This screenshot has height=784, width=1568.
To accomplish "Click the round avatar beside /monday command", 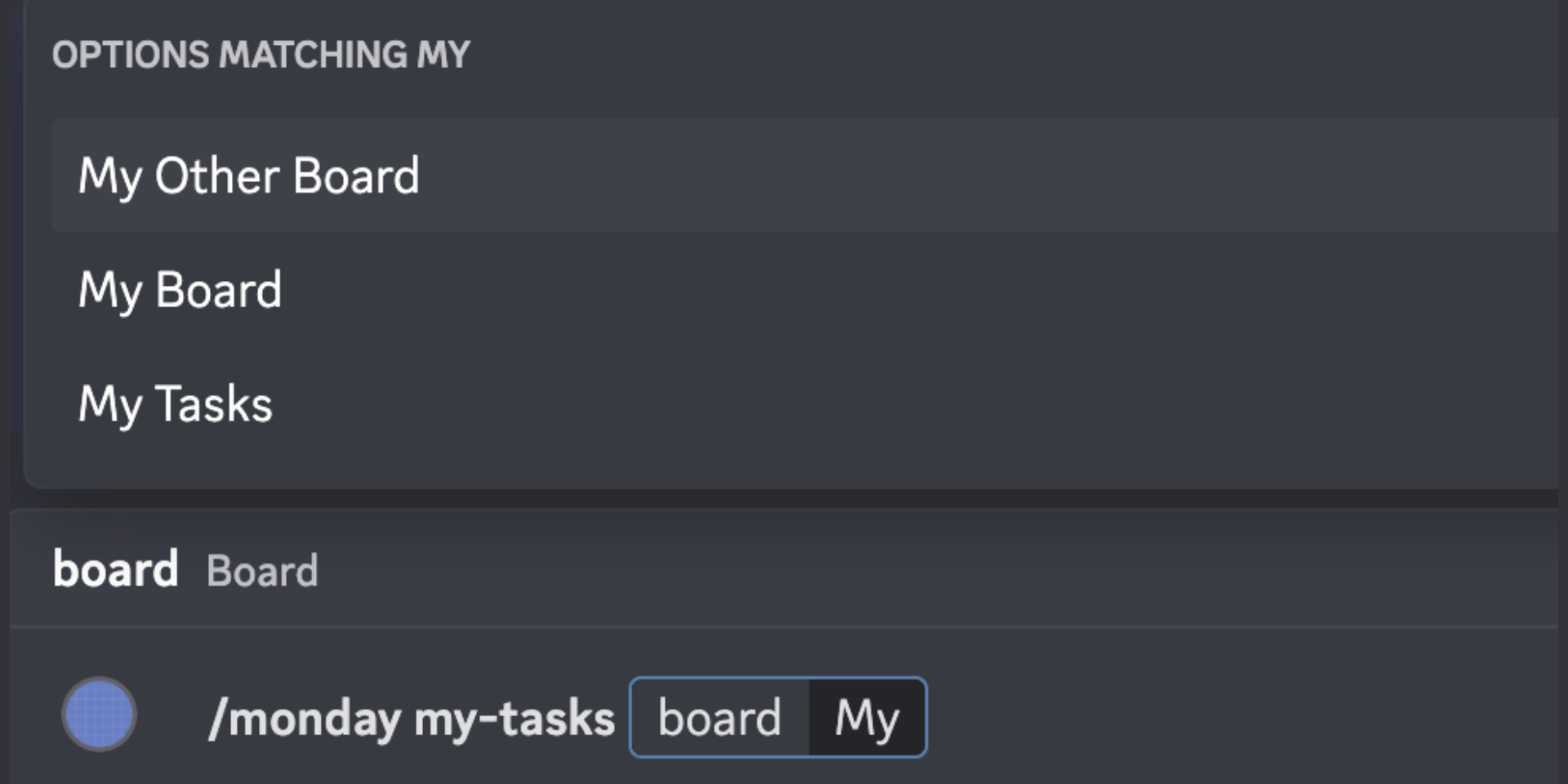I will point(100,715).
